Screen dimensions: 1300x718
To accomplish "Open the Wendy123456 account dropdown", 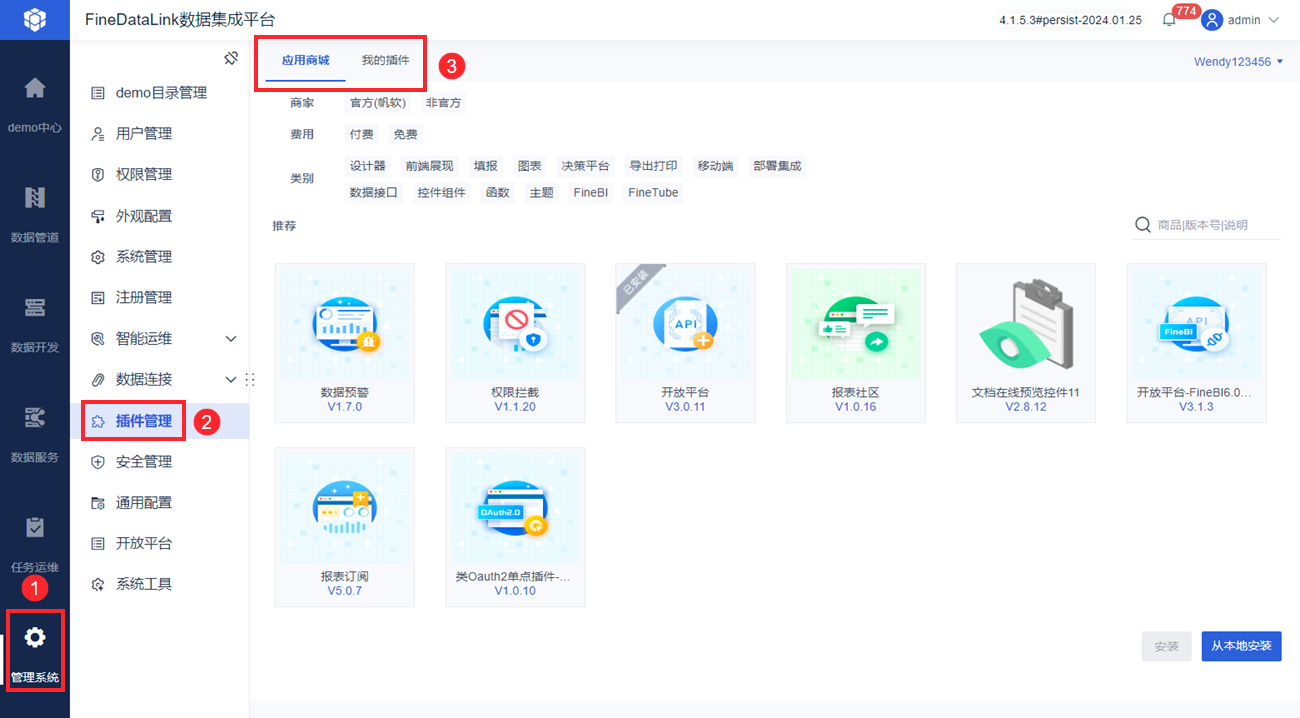I will [x=1238, y=62].
